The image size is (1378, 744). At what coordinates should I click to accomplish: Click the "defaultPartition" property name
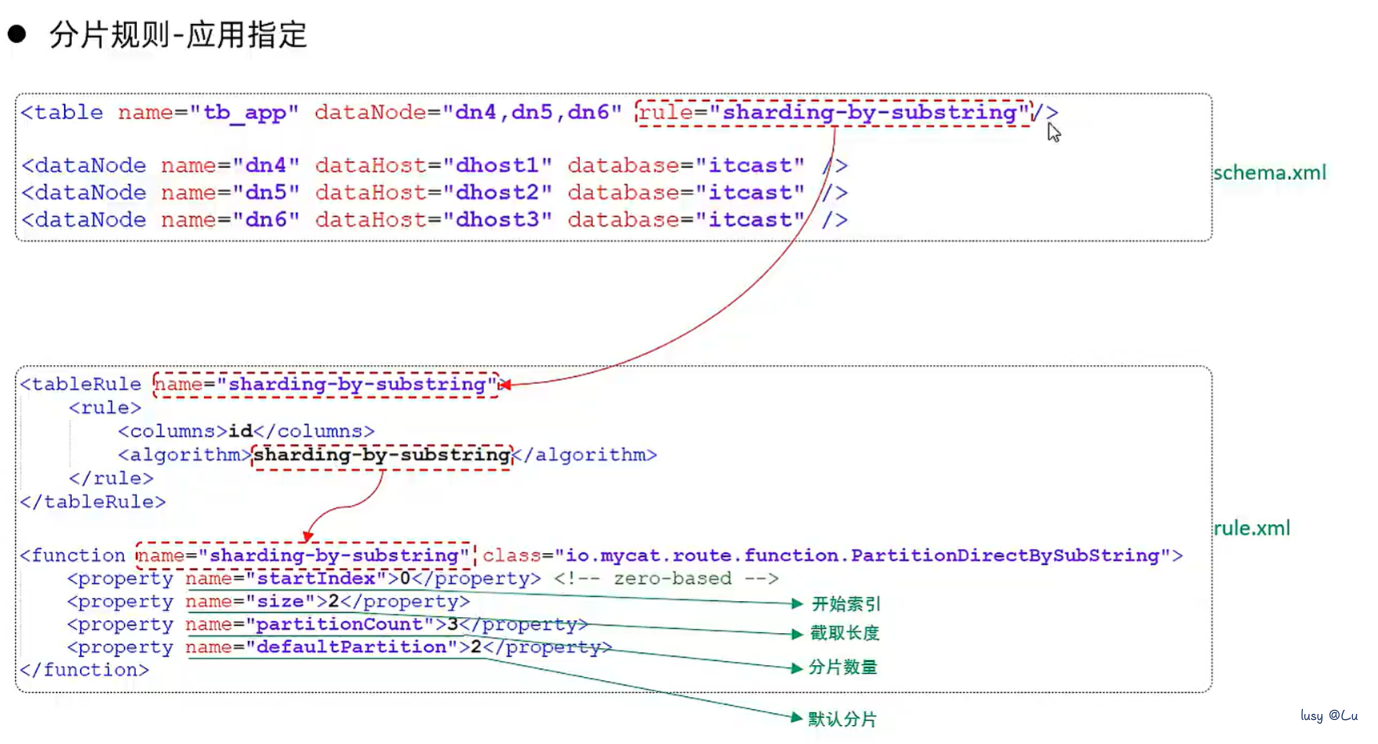(x=352, y=647)
